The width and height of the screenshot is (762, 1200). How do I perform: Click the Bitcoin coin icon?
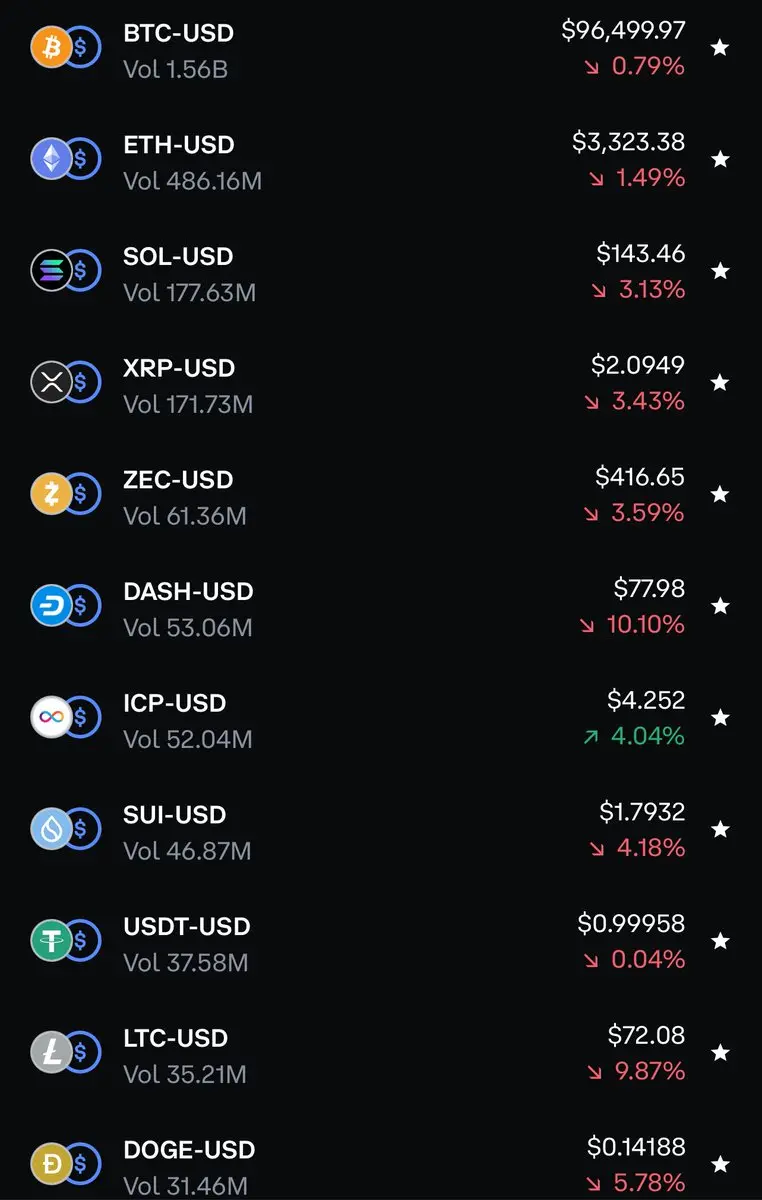click(x=51, y=48)
